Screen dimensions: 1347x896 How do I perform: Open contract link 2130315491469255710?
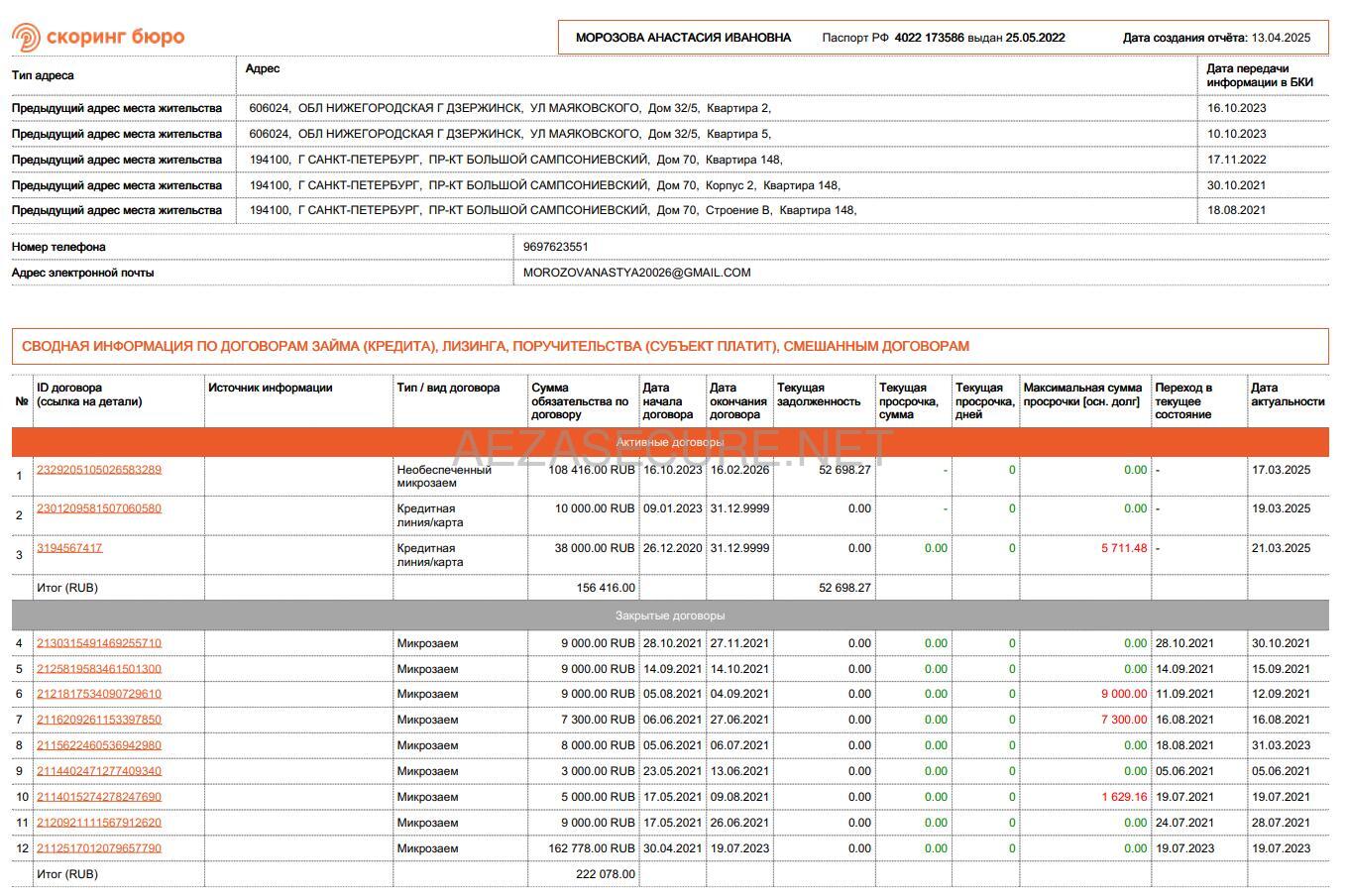[99, 643]
